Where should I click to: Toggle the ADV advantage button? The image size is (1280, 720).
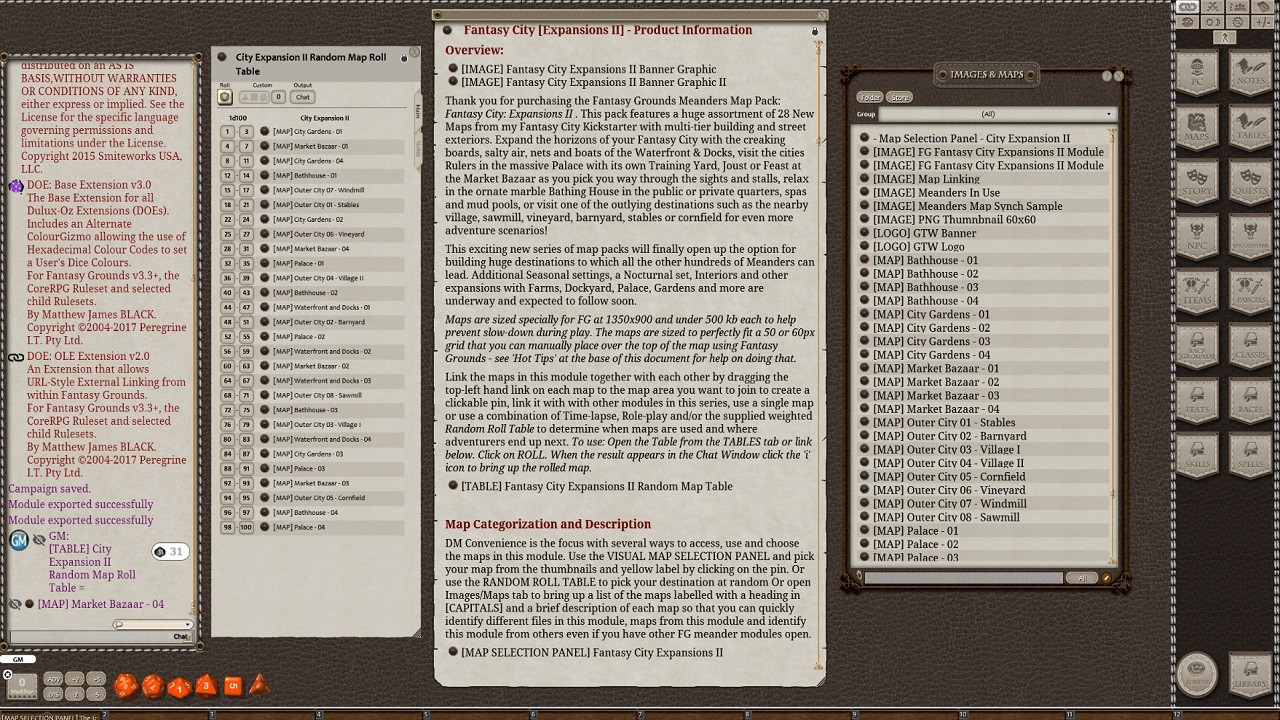click(53, 680)
